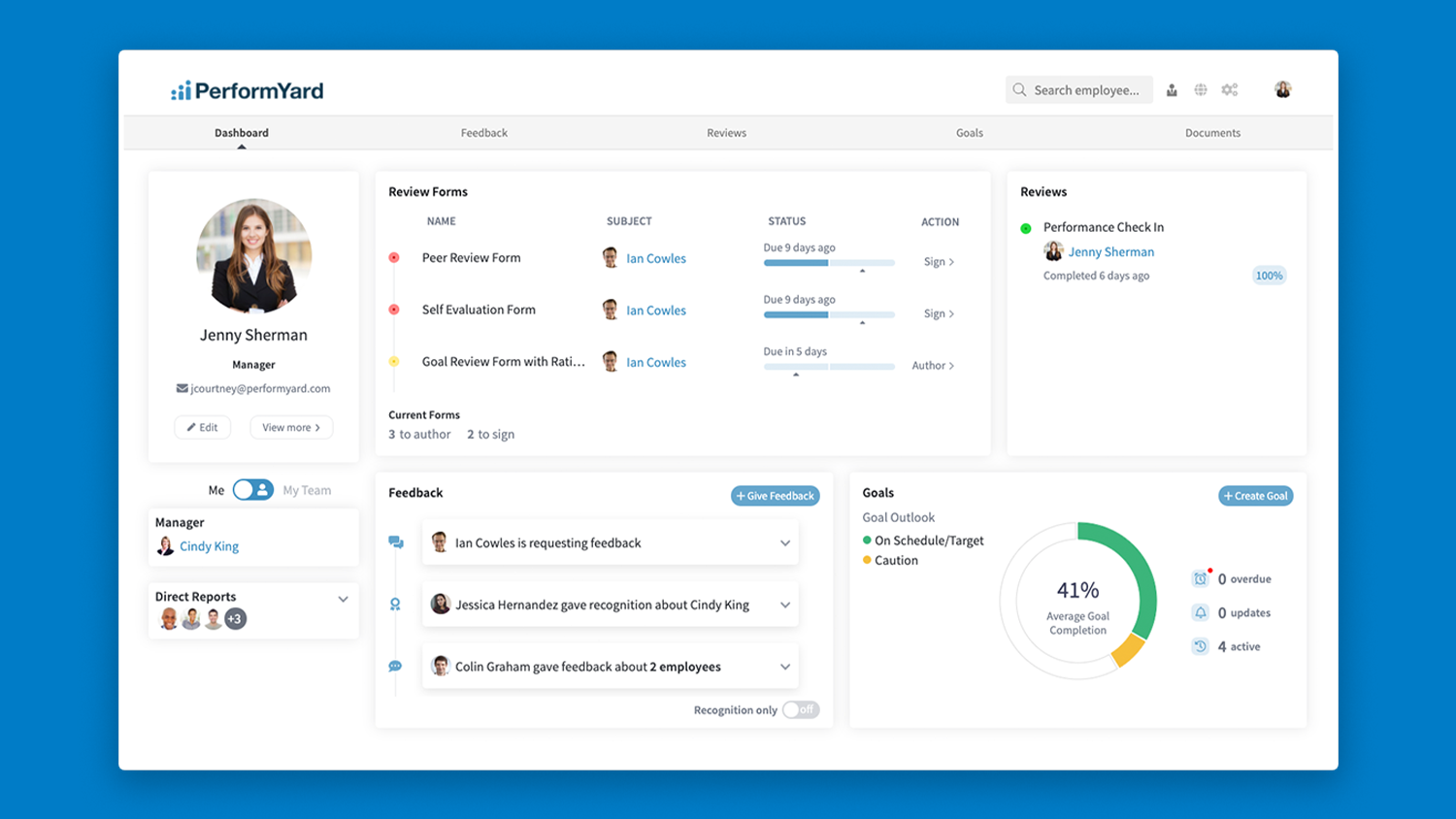Expand Ian Cowles feedback request entry

click(x=785, y=542)
